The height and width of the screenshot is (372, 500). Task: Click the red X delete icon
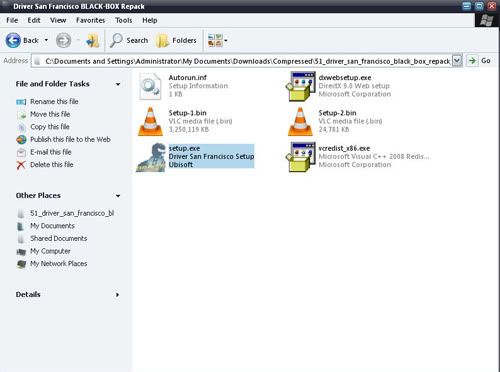pyautogui.click(x=21, y=165)
